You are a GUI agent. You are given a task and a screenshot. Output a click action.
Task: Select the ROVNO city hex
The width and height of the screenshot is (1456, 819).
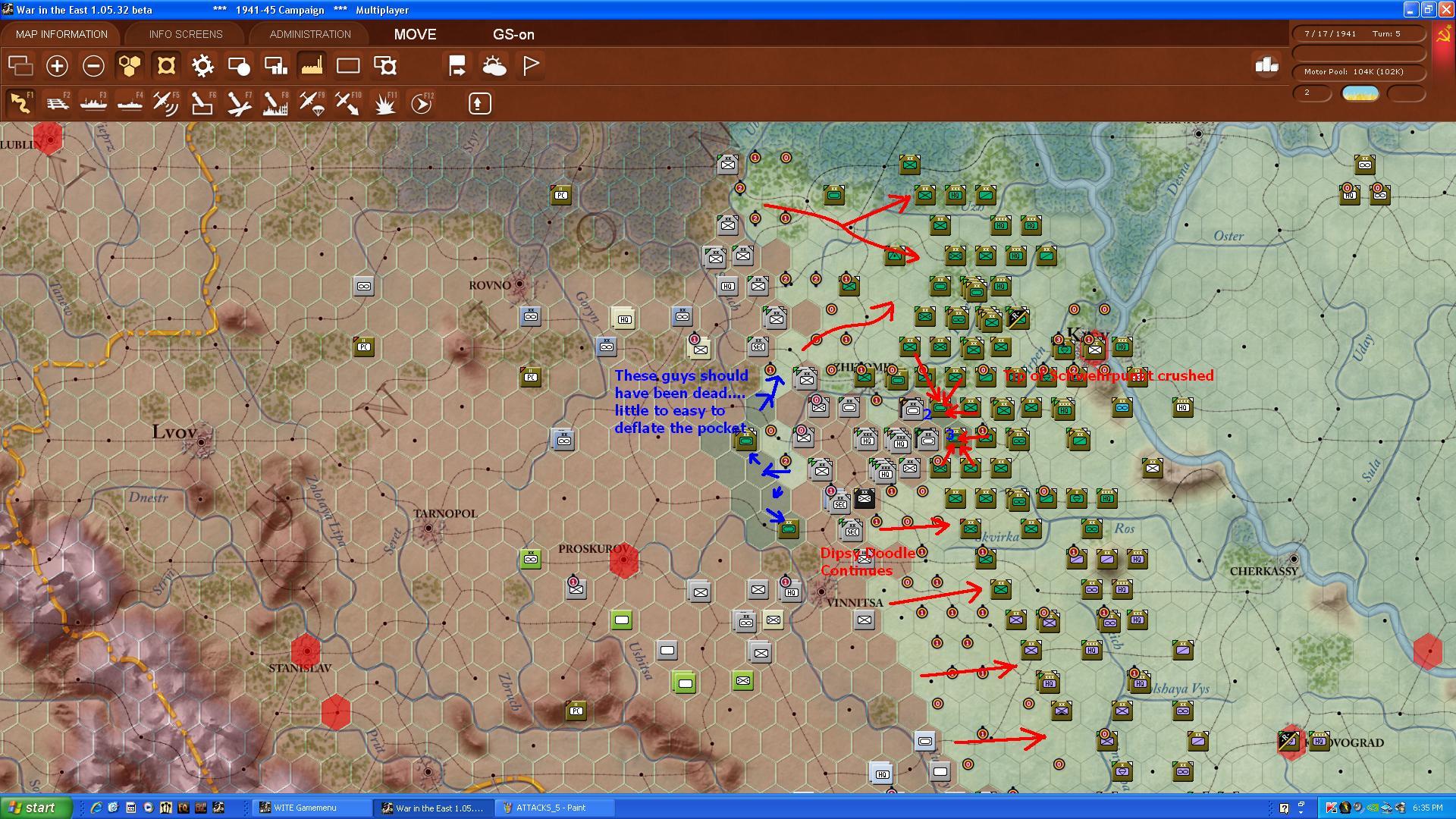point(519,284)
